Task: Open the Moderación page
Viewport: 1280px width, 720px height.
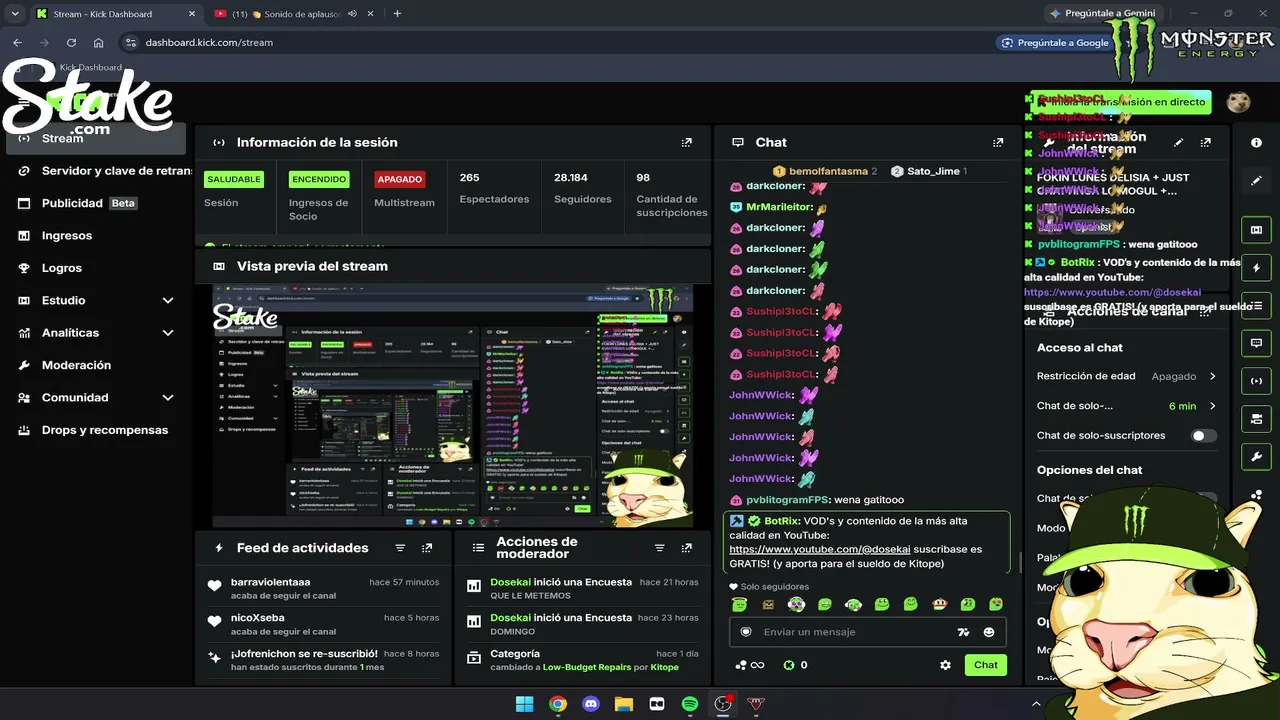Action: [76, 365]
